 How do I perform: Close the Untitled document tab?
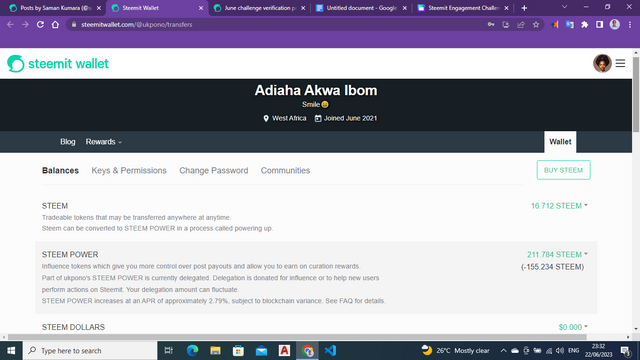[x=404, y=8]
